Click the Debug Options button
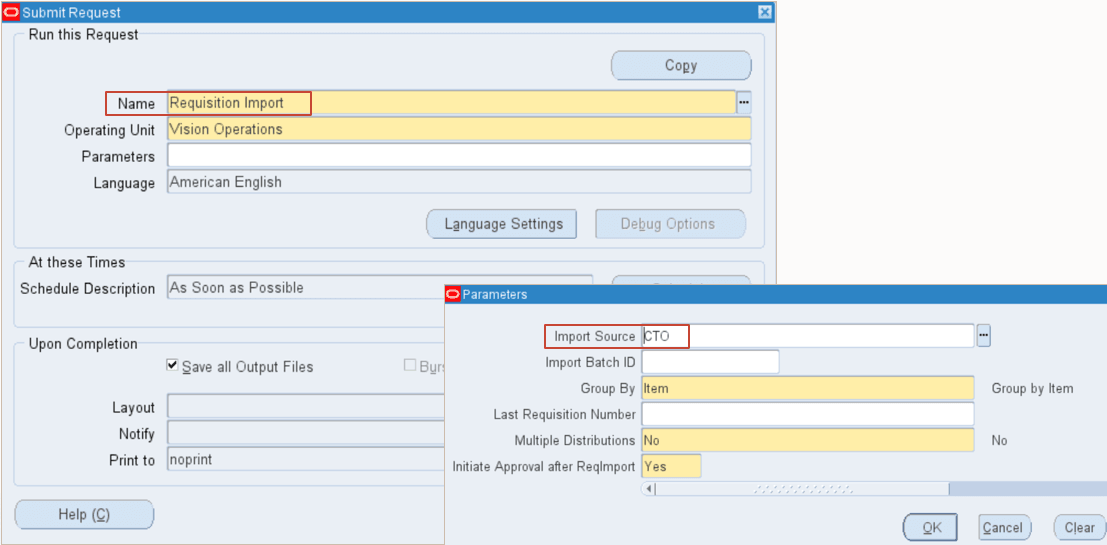Screen dimensions: 1107x545 tap(671, 224)
